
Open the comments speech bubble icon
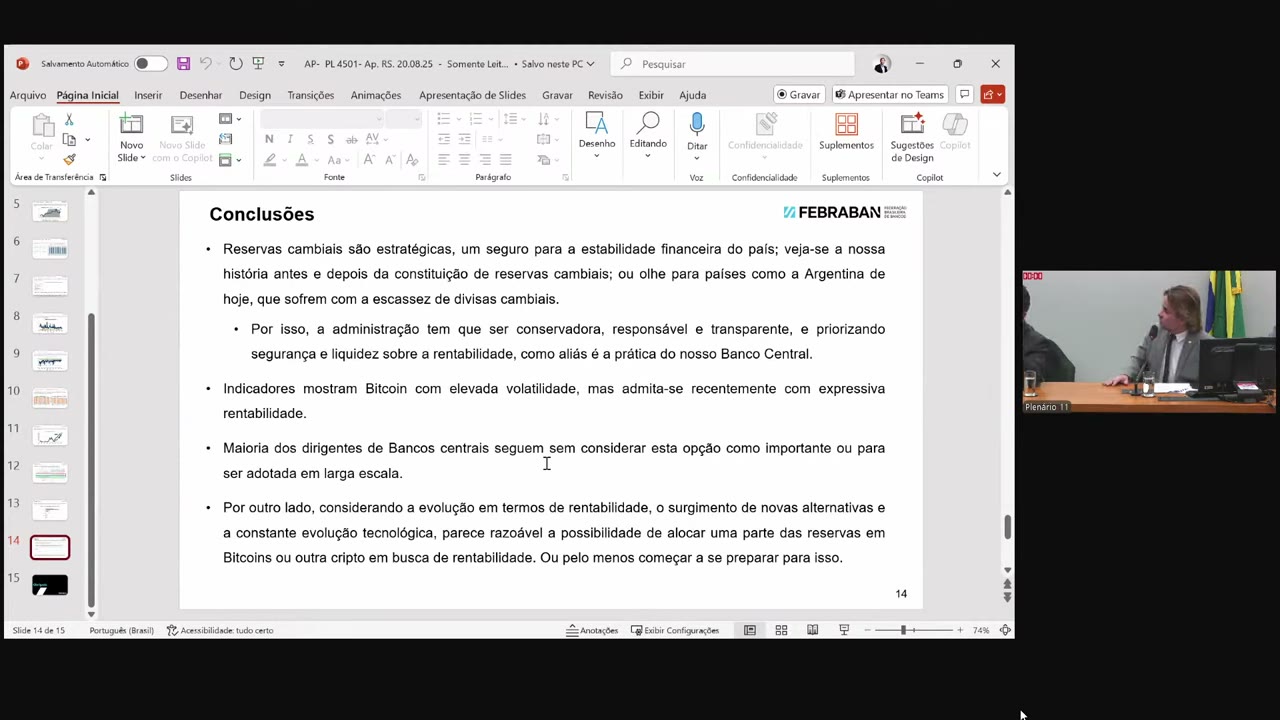pos(964,95)
